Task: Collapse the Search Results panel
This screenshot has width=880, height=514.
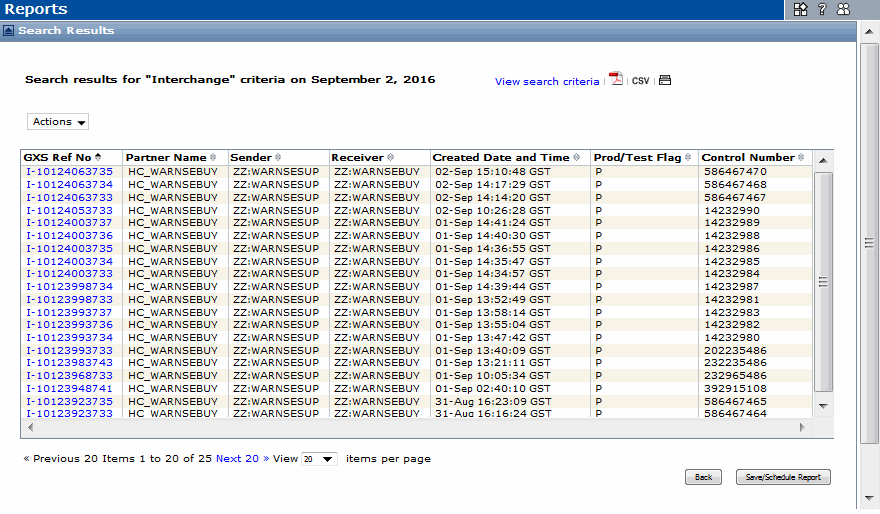Action: coord(9,31)
